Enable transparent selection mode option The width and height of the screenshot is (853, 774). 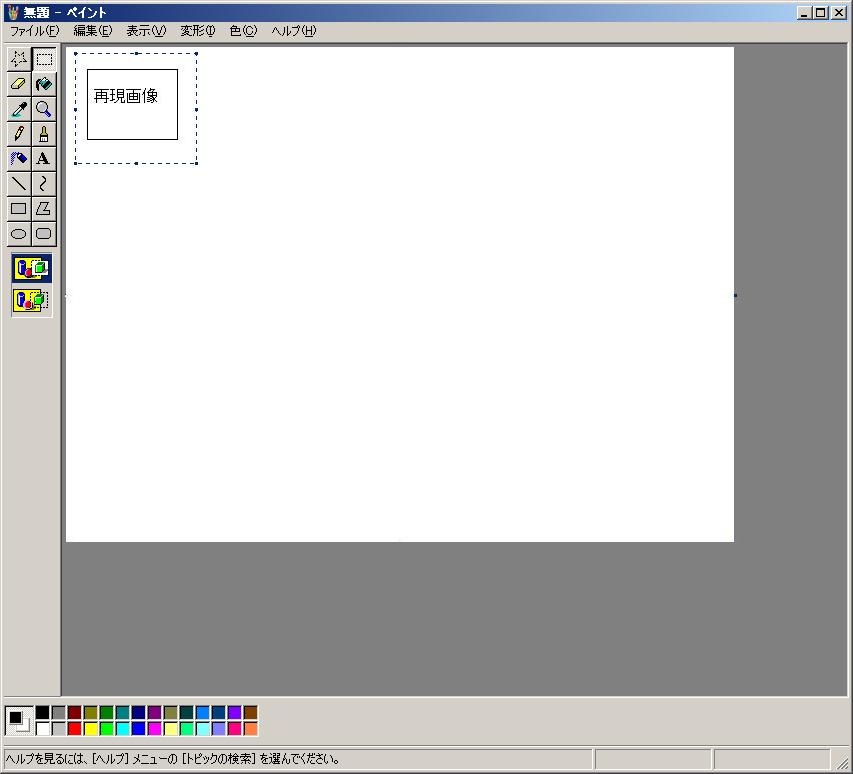click(32, 300)
